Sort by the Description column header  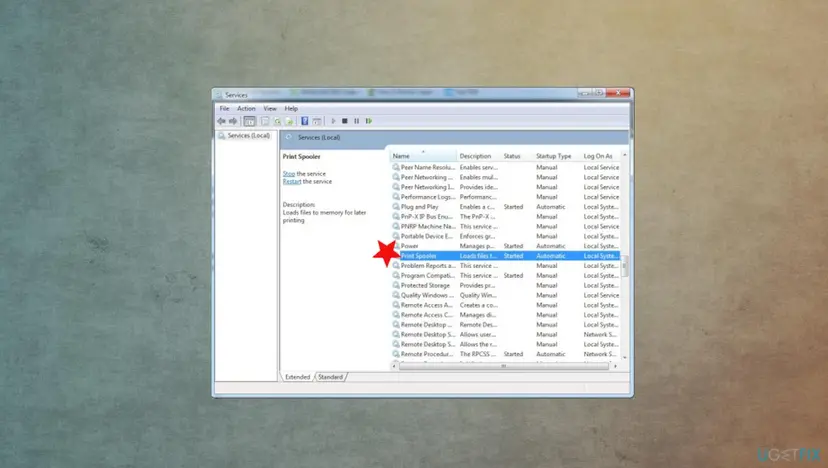[x=479, y=156]
